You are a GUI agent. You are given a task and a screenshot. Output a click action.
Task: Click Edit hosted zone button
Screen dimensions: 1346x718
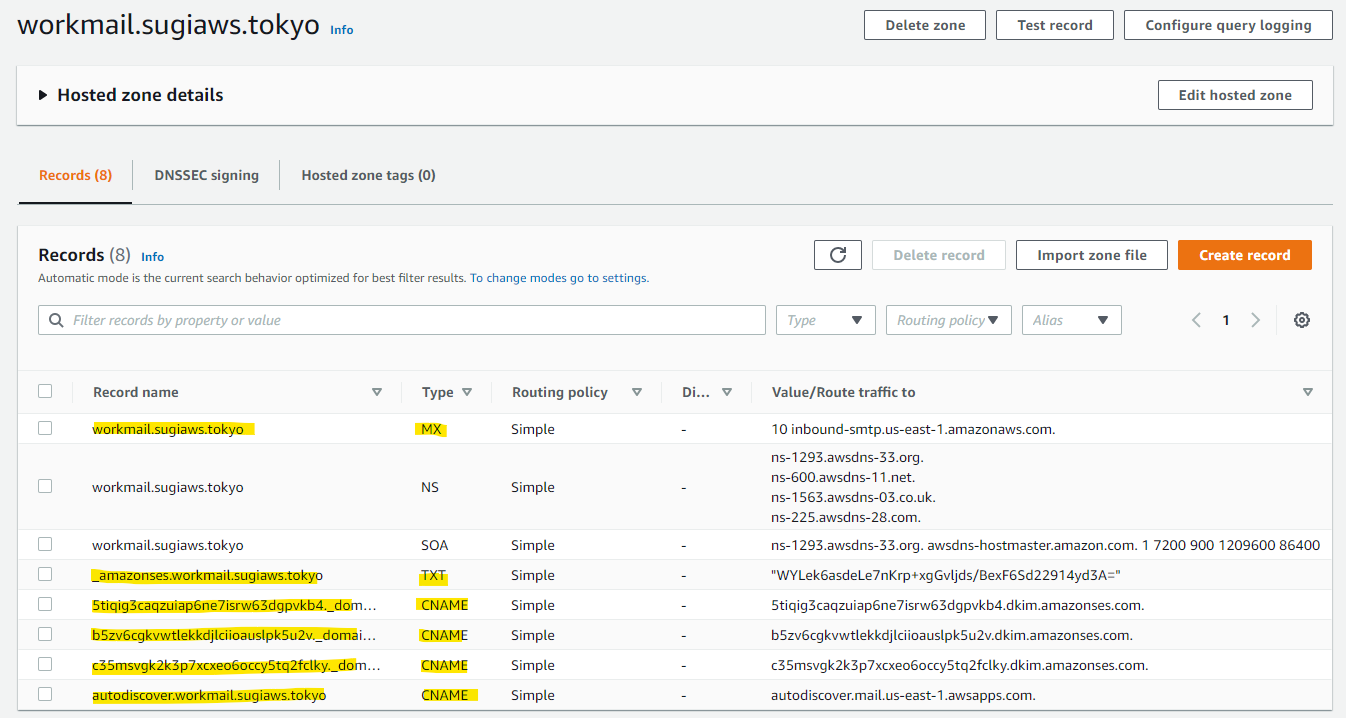point(1235,95)
